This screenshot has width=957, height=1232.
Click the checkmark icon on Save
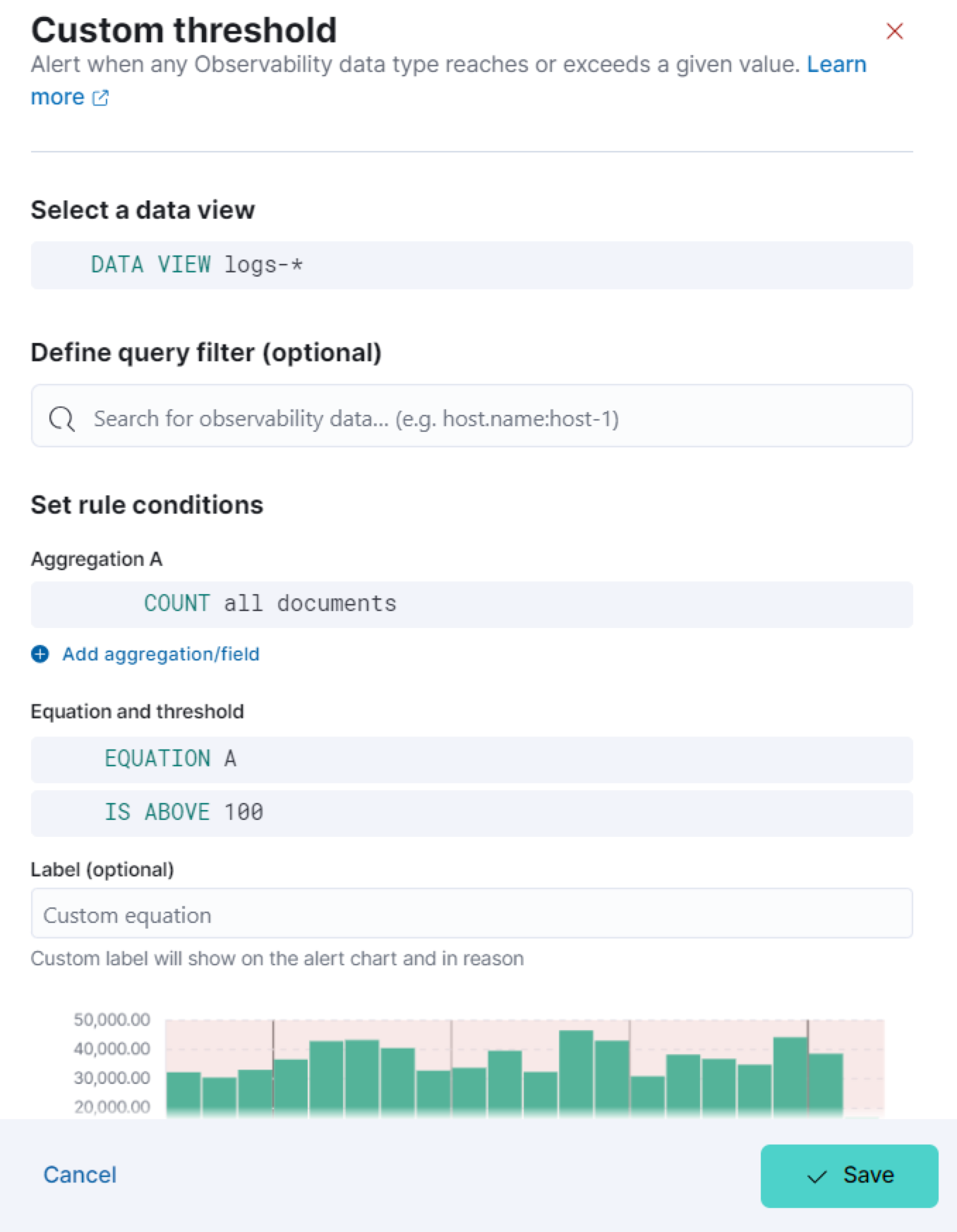point(817,1176)
